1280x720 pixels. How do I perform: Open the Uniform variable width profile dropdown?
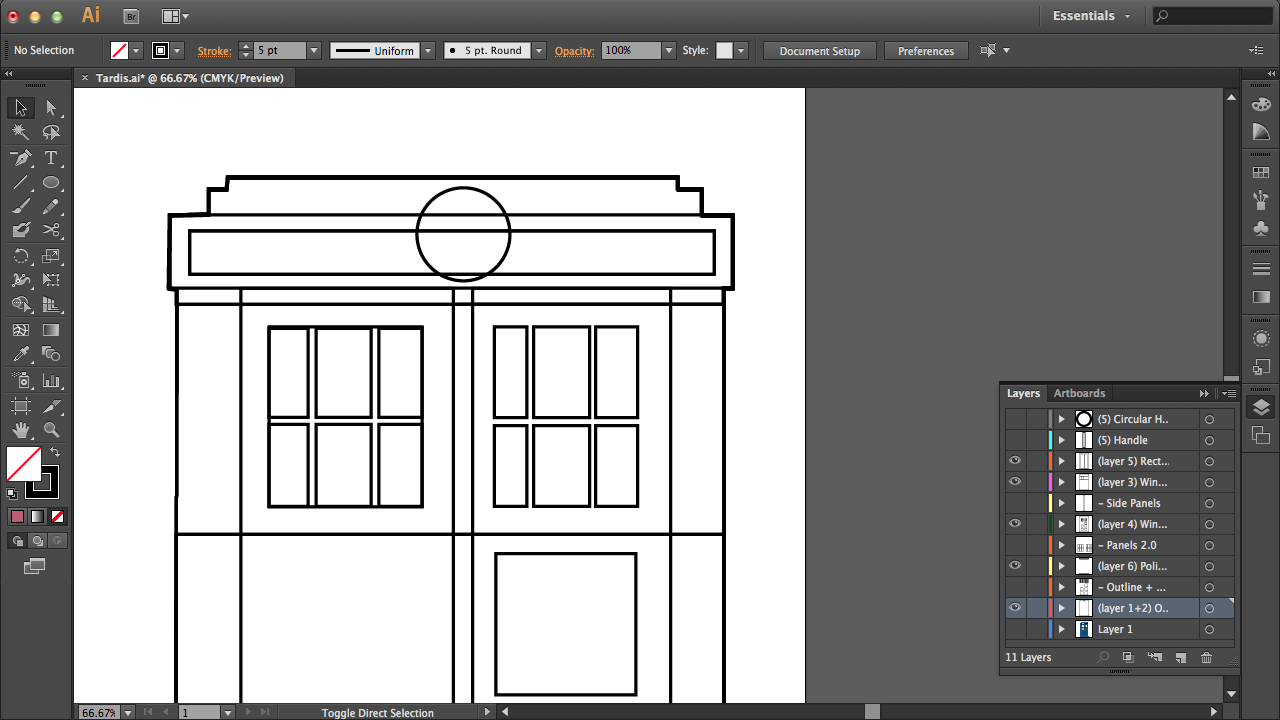click(x=428, y=50)
